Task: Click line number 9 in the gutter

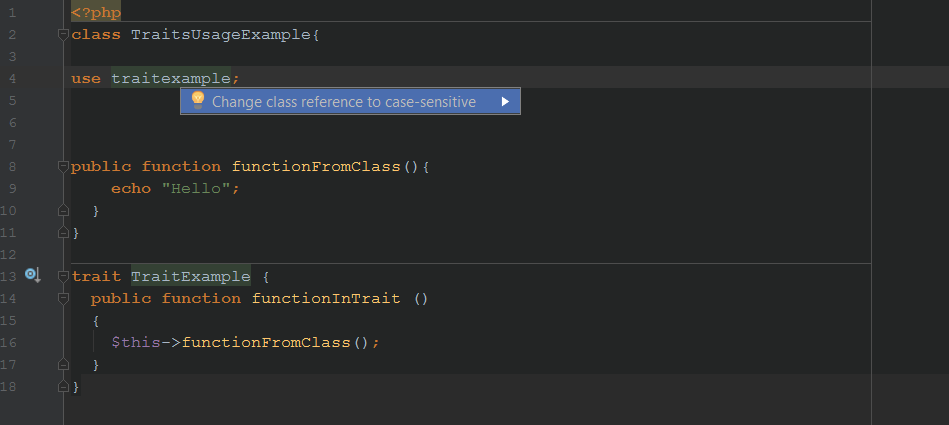Action: coord(12,188)
